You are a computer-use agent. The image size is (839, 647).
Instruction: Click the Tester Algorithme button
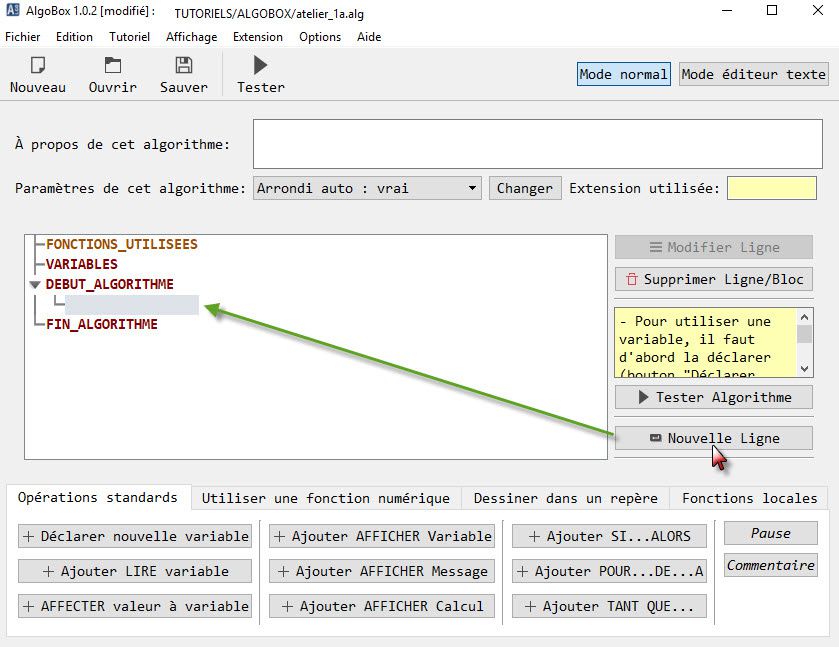click(x=714, y=397)
